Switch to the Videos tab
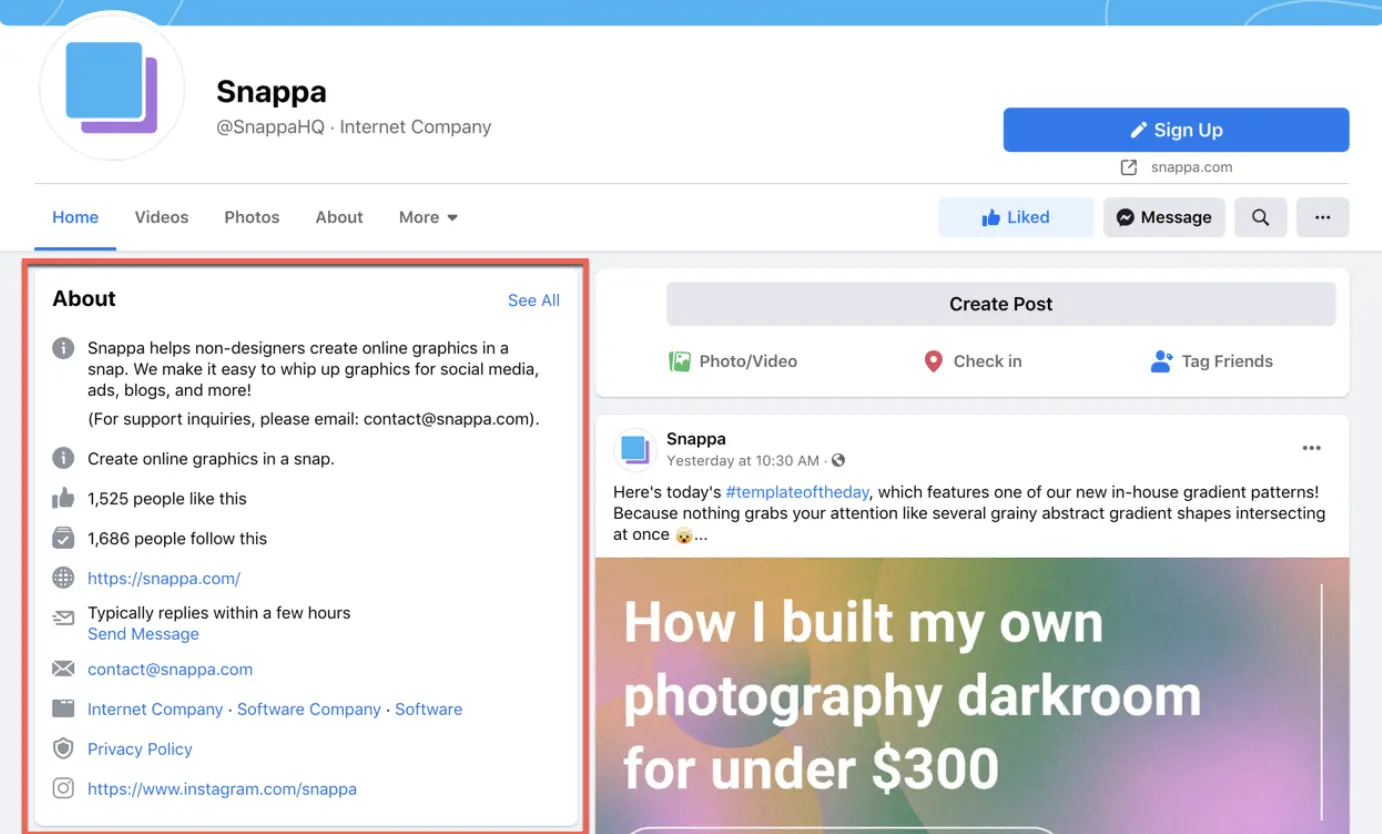1382x834 pixels. coord(161,217)
